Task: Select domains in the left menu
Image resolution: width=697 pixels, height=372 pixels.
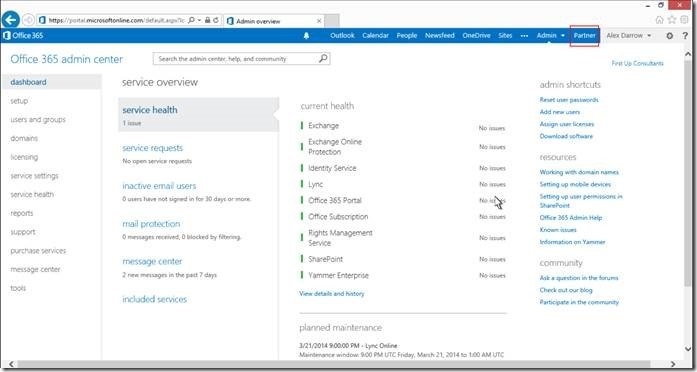Action: pos(24,138)
